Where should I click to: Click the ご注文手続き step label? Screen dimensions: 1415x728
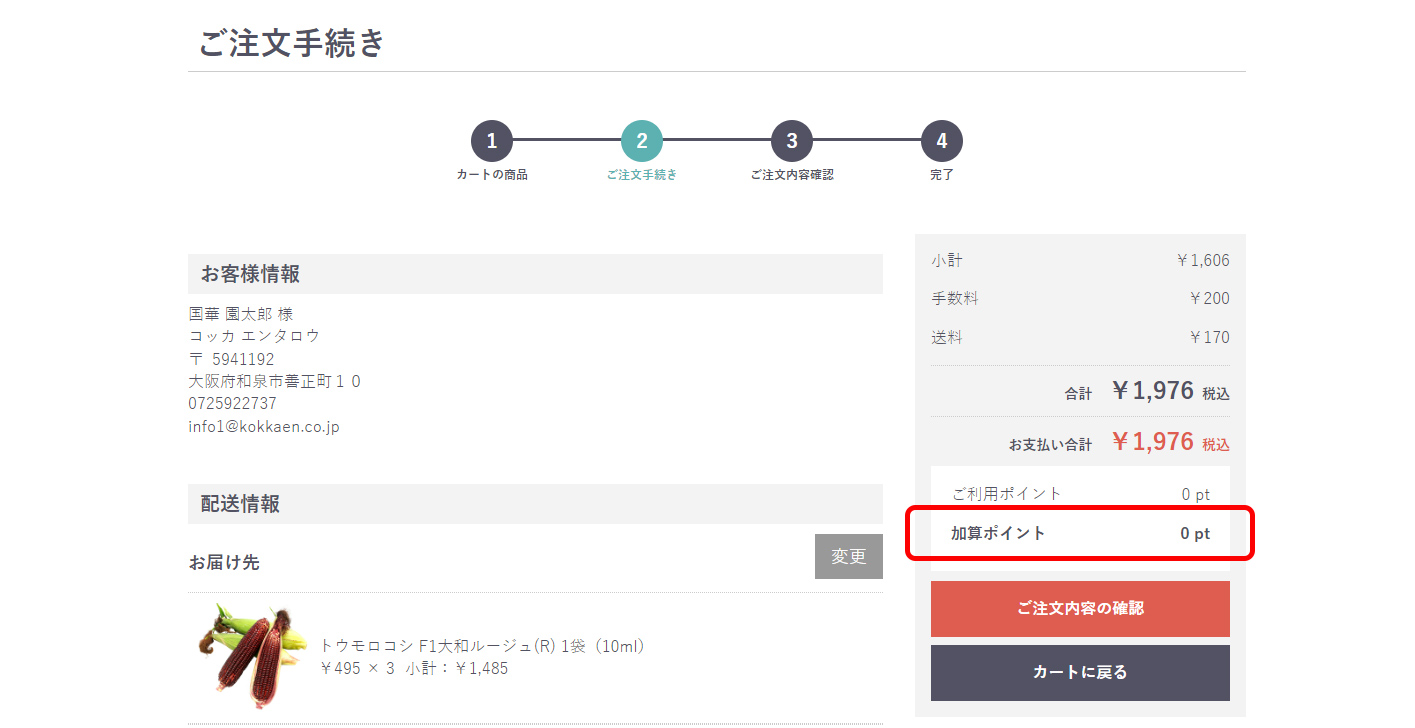pos(642,175)
